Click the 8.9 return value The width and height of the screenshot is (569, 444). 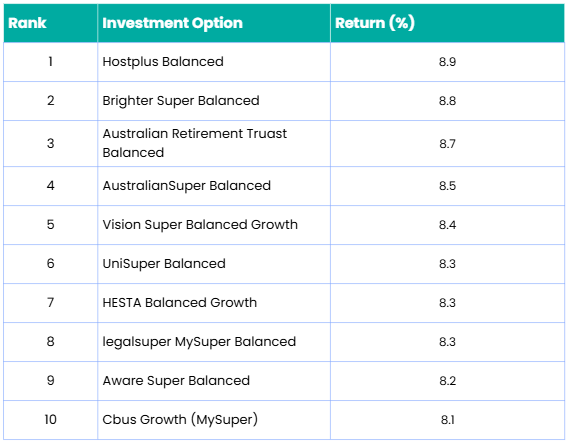(x=447, y=62)
